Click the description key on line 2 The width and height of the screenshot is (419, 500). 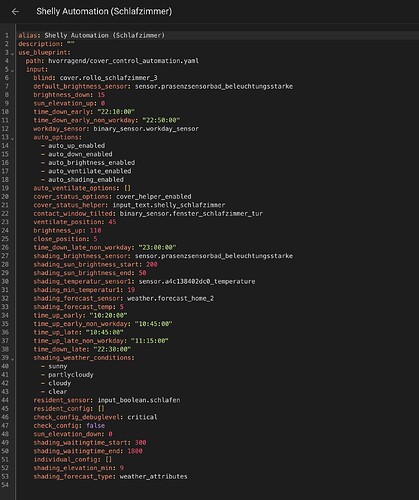(x=39, y=44)
